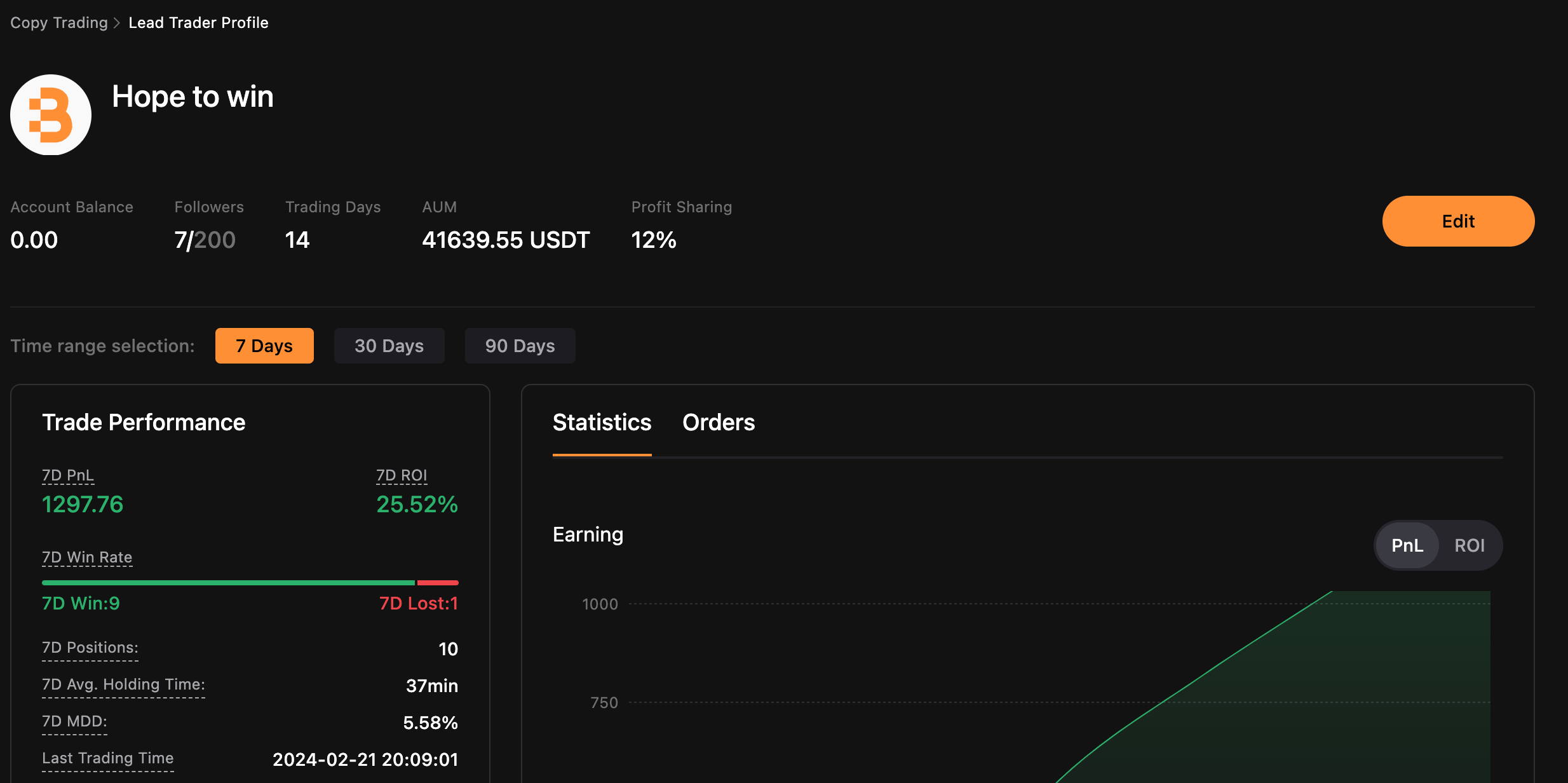Click the 7D Win Rate label
Viewport: 1568px width, 783px height.
[x=87, y=557]
